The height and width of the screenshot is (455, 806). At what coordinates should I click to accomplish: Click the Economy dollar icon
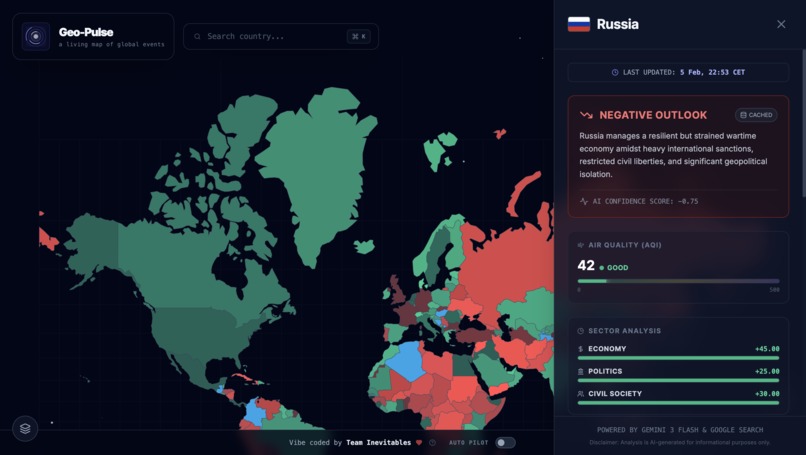581,349
